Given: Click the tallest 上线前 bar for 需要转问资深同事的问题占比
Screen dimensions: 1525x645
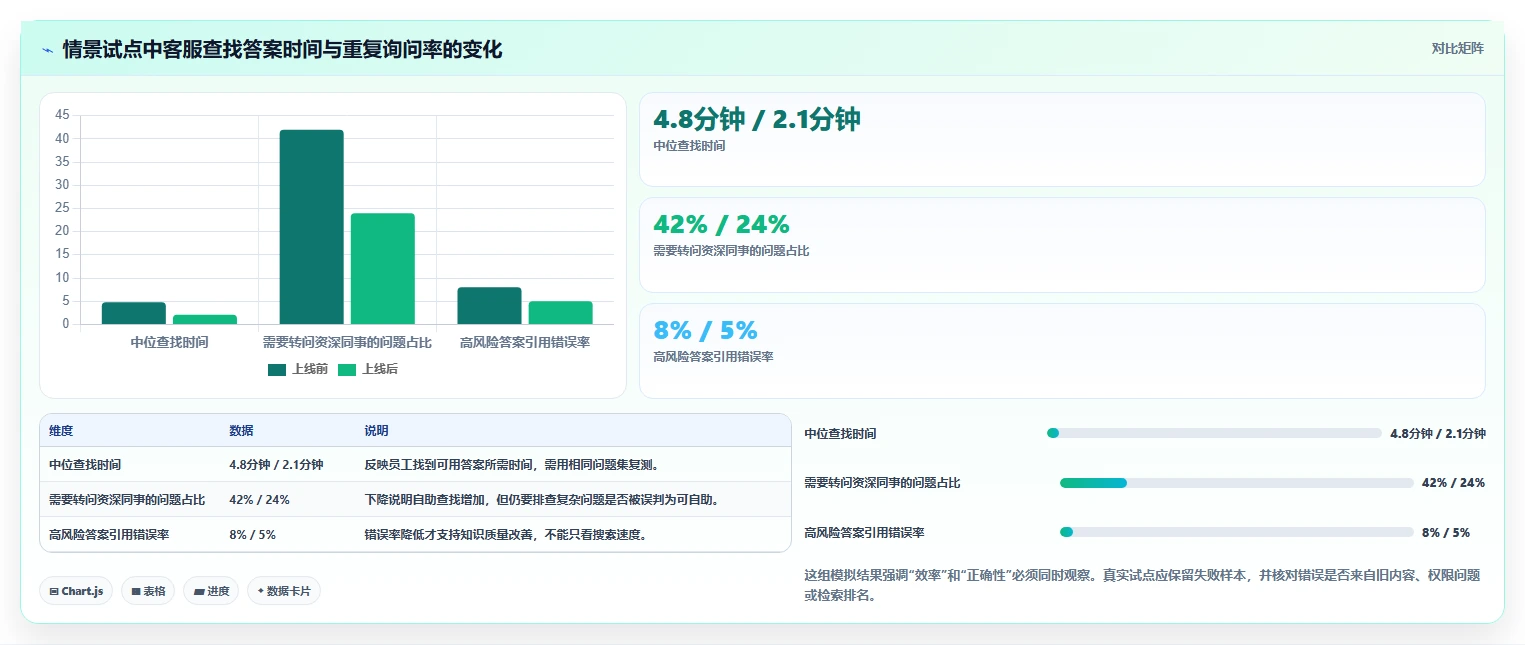Looking at the screenshot, I should 312,227.
